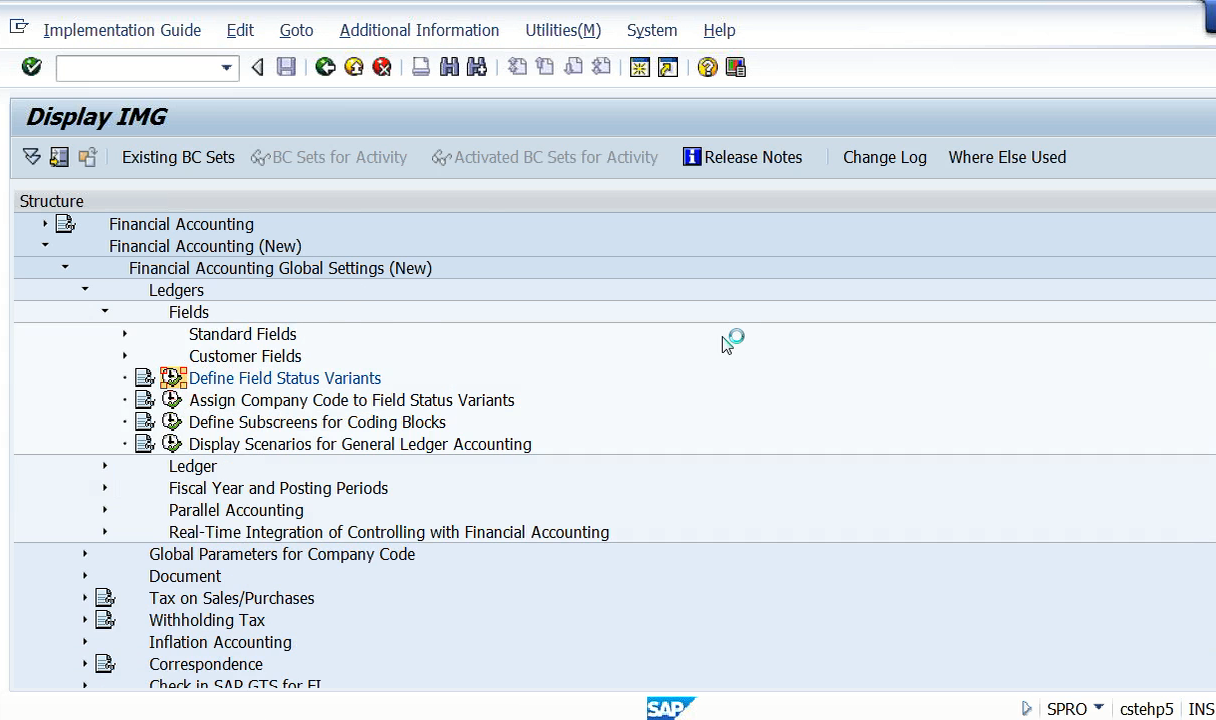The image size is (1216, 720).
Task: Click the Customize Local Layout icon
Action: (736, 67)
